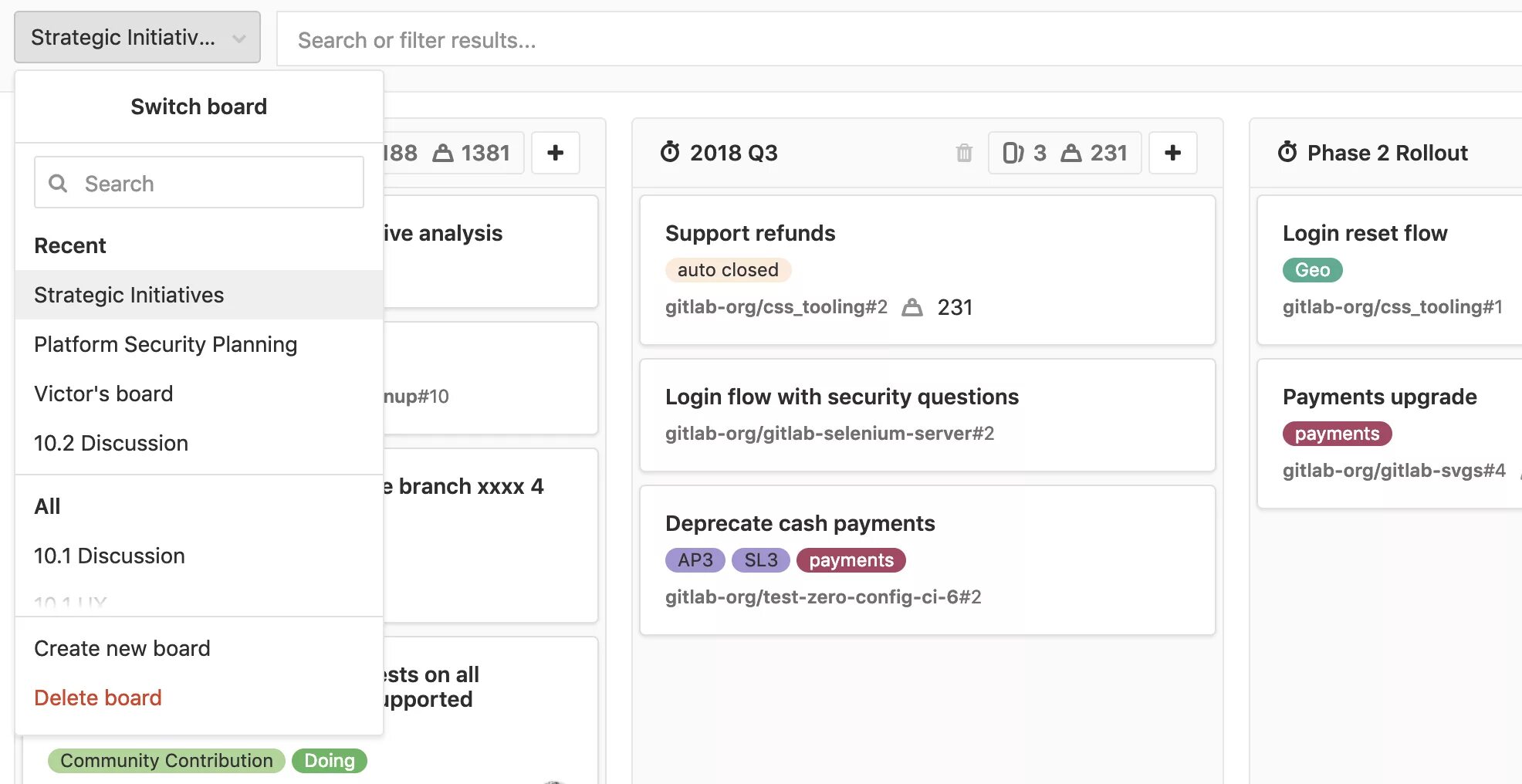1522x784 pixels.
Task: Click Create new board
Action: click(122, 648)
